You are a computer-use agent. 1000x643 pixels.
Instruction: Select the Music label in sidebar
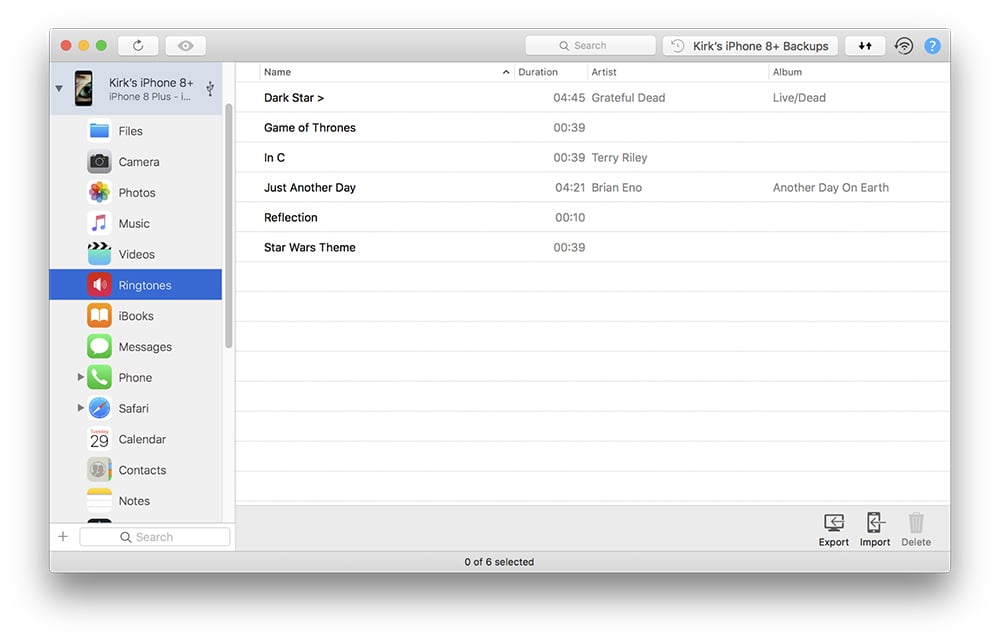tap(134, 223)
